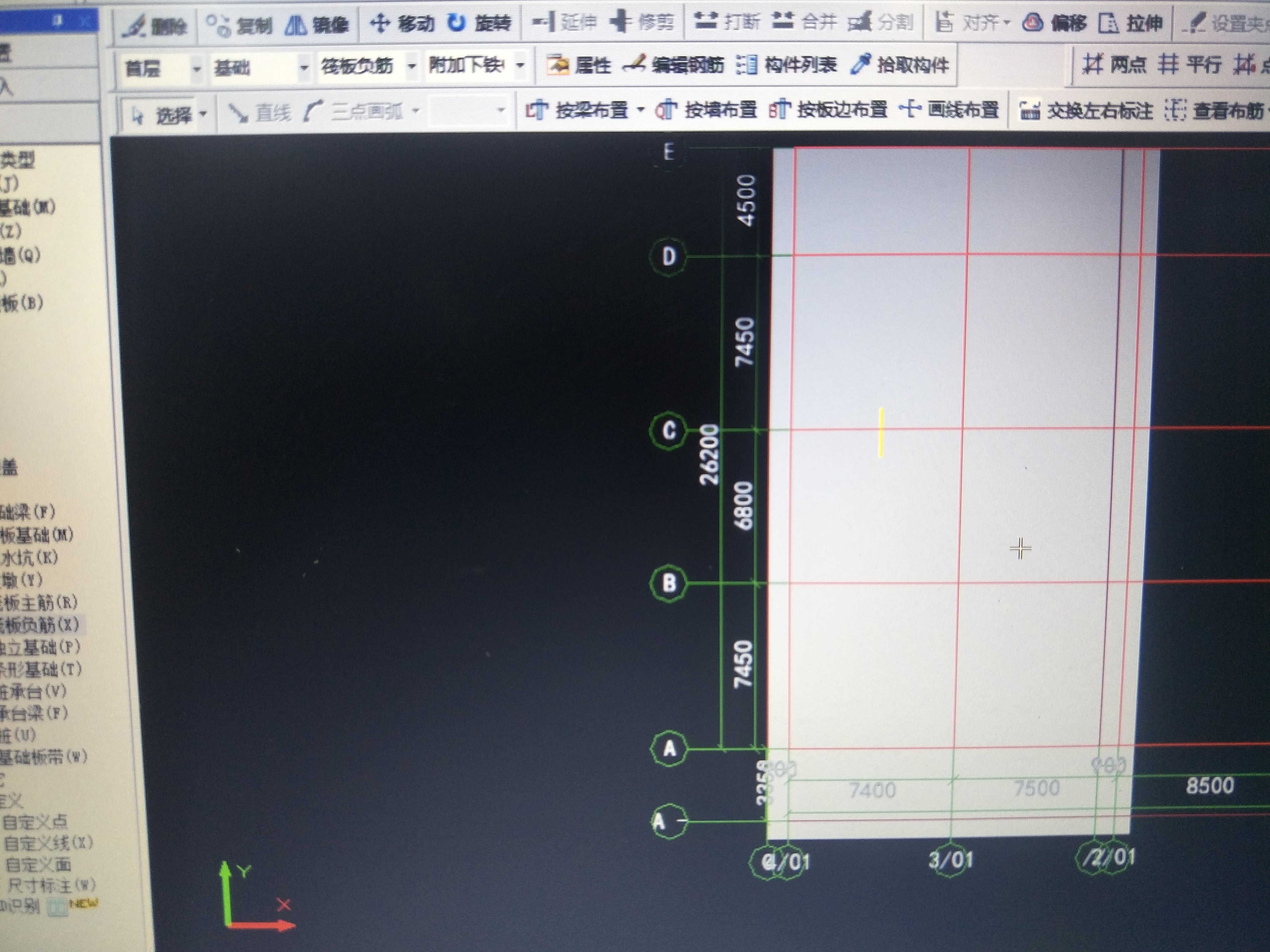
Task: Select 自定义点 tree item
Action: (35, 822)
